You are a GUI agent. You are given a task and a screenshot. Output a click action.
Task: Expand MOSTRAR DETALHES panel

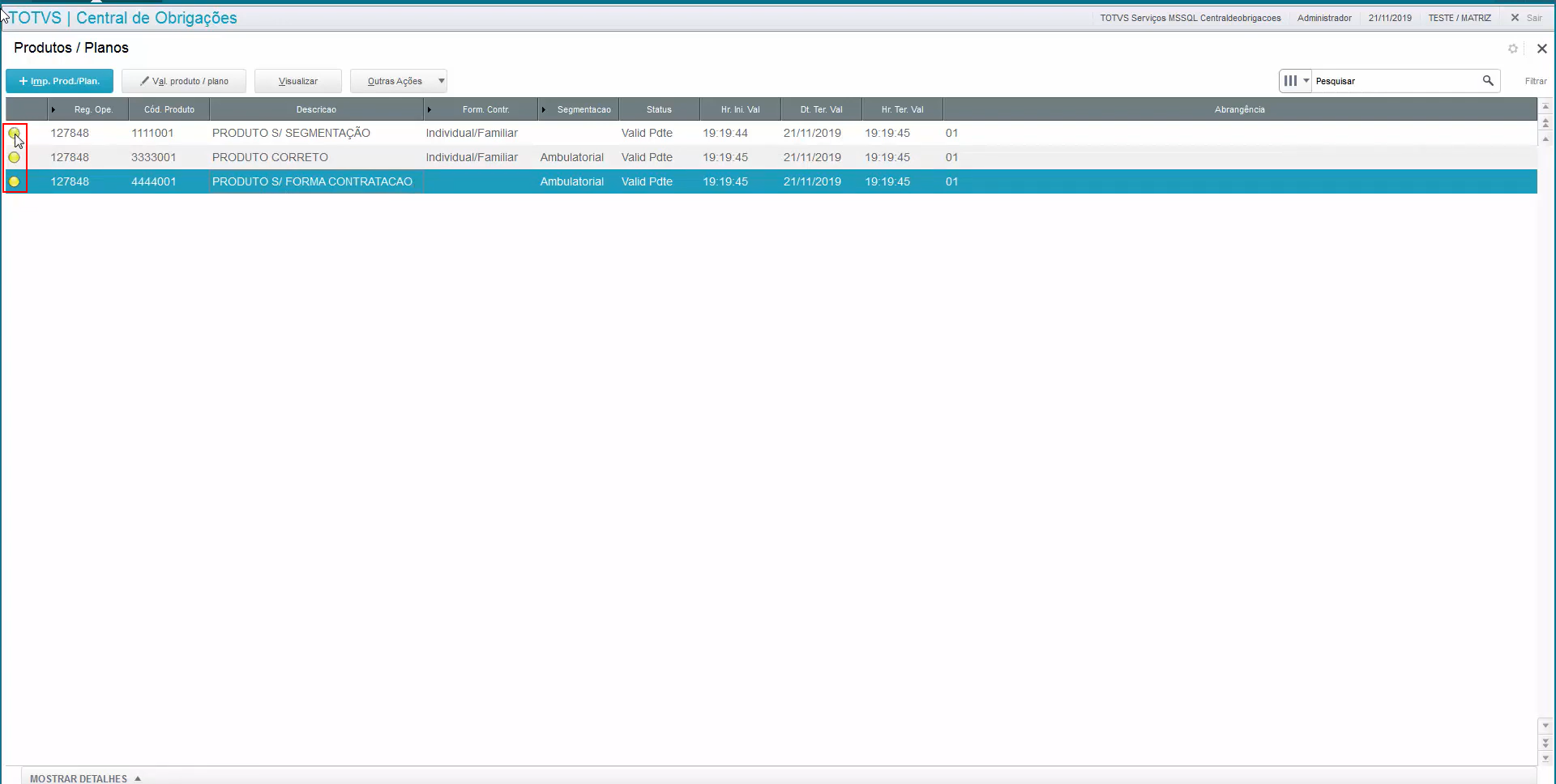click(86, 778)
